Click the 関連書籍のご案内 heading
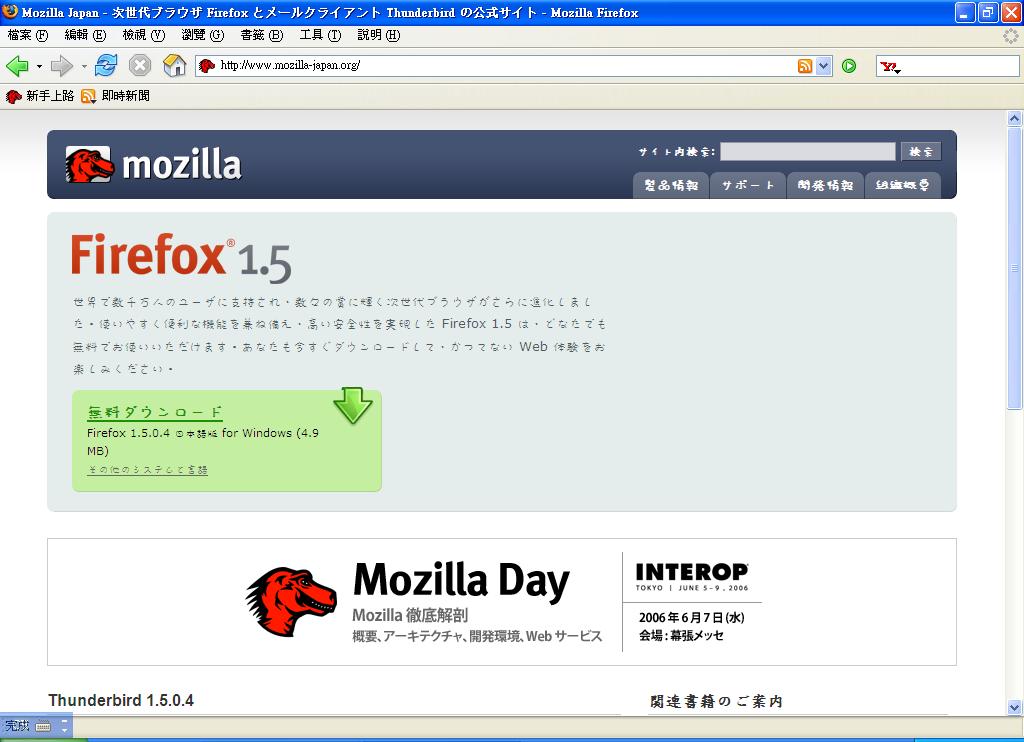The height and width of the screenshot is (742, 1024). click(716, 702)
